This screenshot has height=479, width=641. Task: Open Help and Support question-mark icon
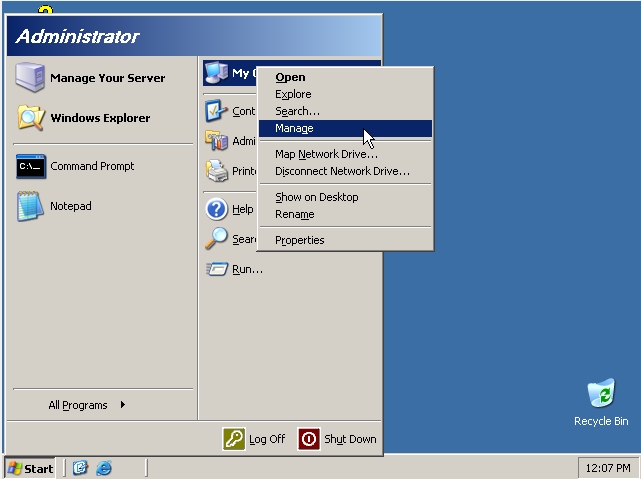[216, 209]
